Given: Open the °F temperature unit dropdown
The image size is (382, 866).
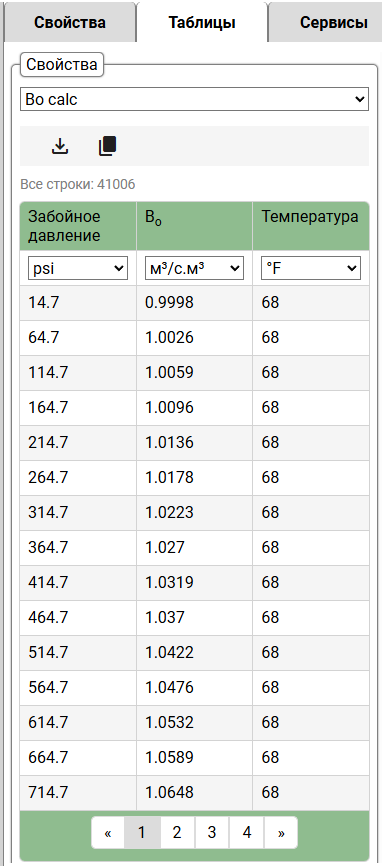Looking at the screenshot, I should (311, 268).
